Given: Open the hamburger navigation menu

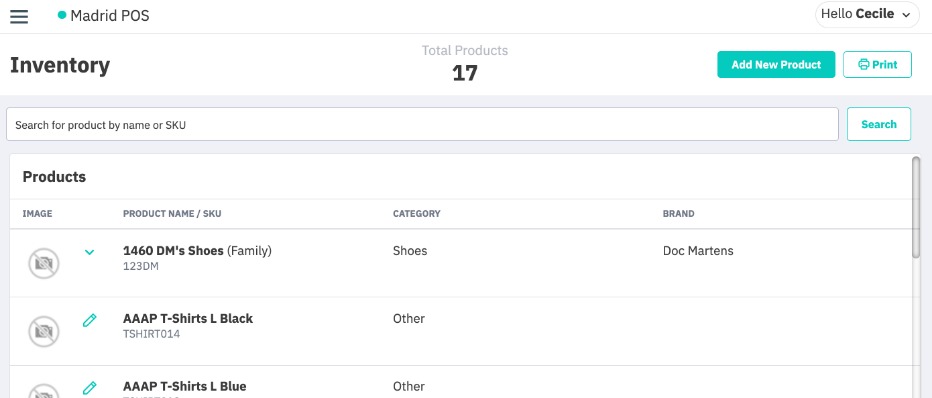Looking at the screenshot, I should coord(19,16).
